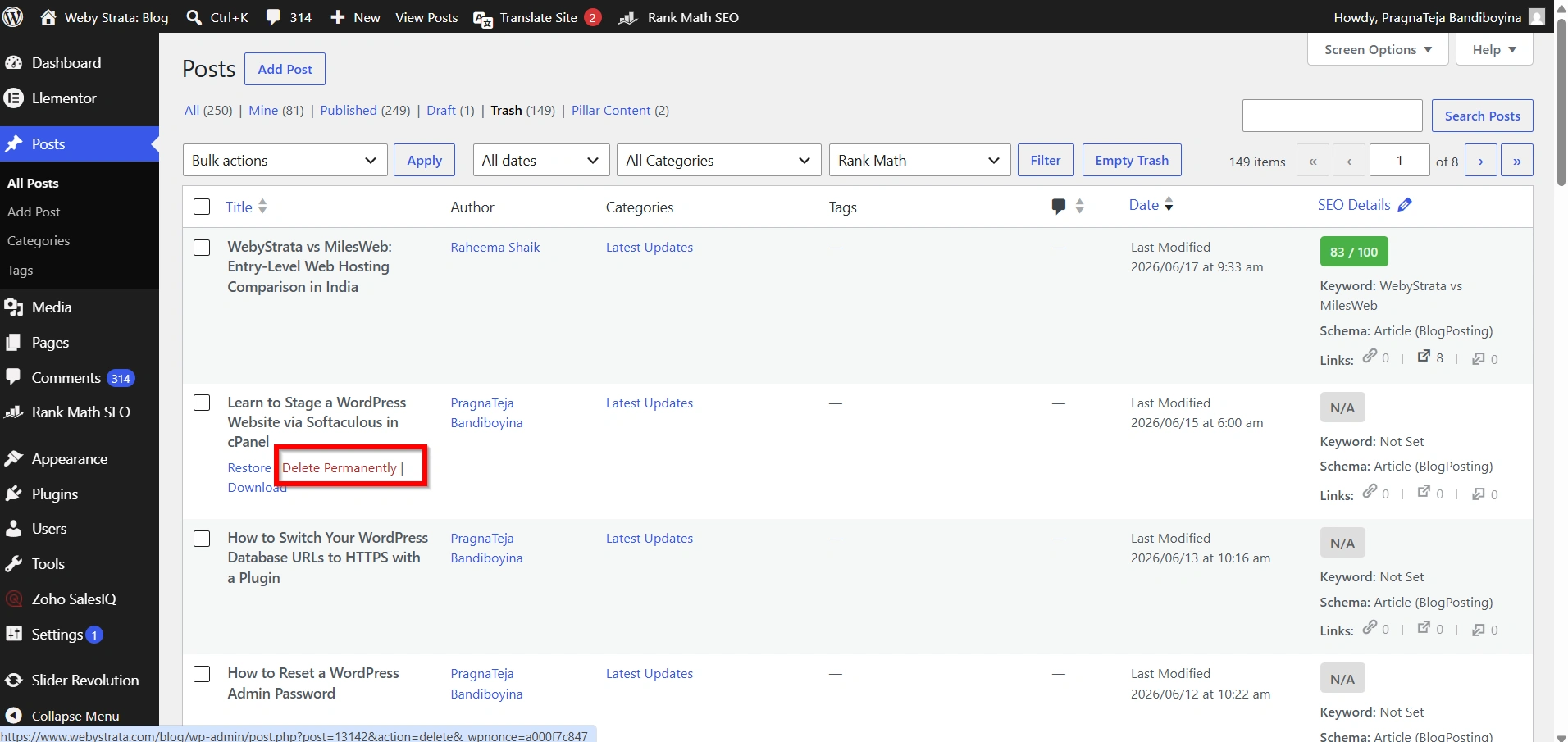
Task: Click the plus New icon in admin bar
Action: coord(337,17)
